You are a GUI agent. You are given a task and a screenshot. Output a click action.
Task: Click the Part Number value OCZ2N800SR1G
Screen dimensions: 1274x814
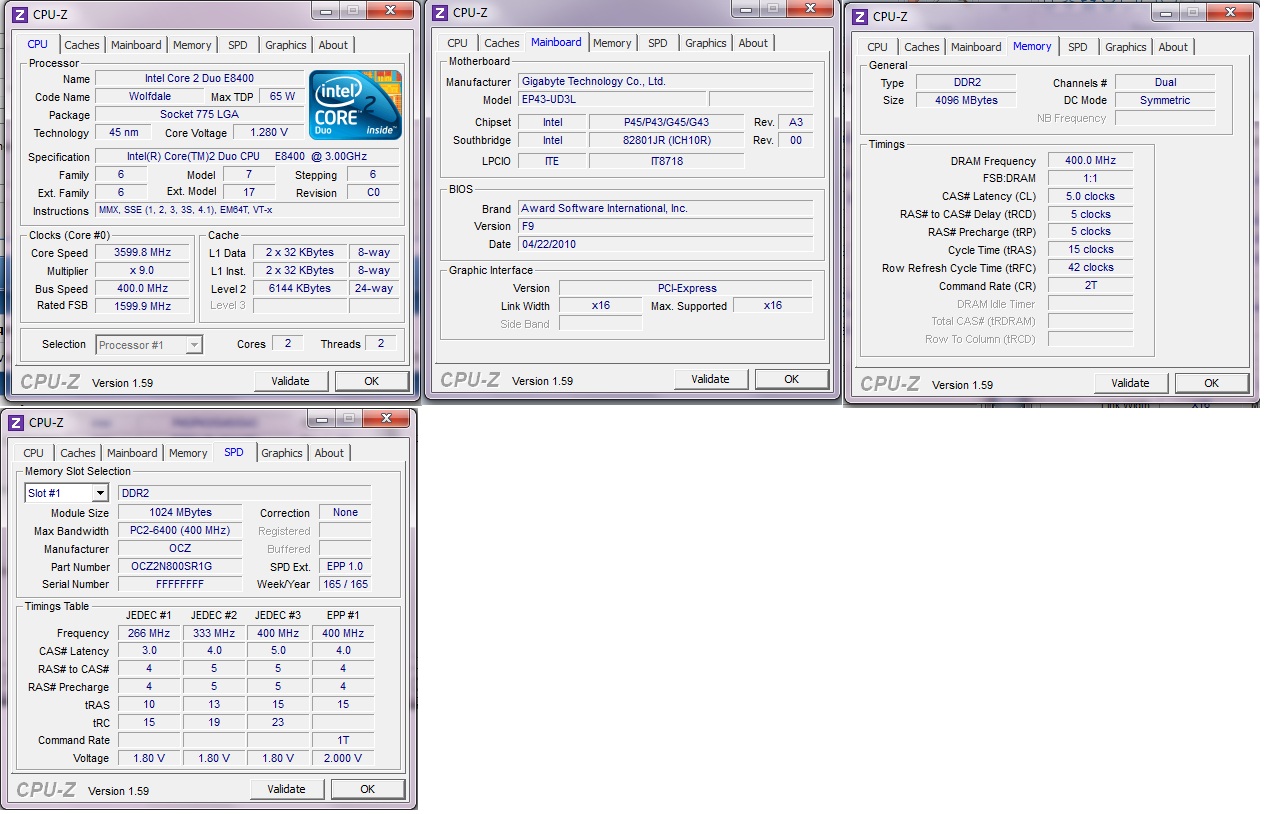click(180, 566)
